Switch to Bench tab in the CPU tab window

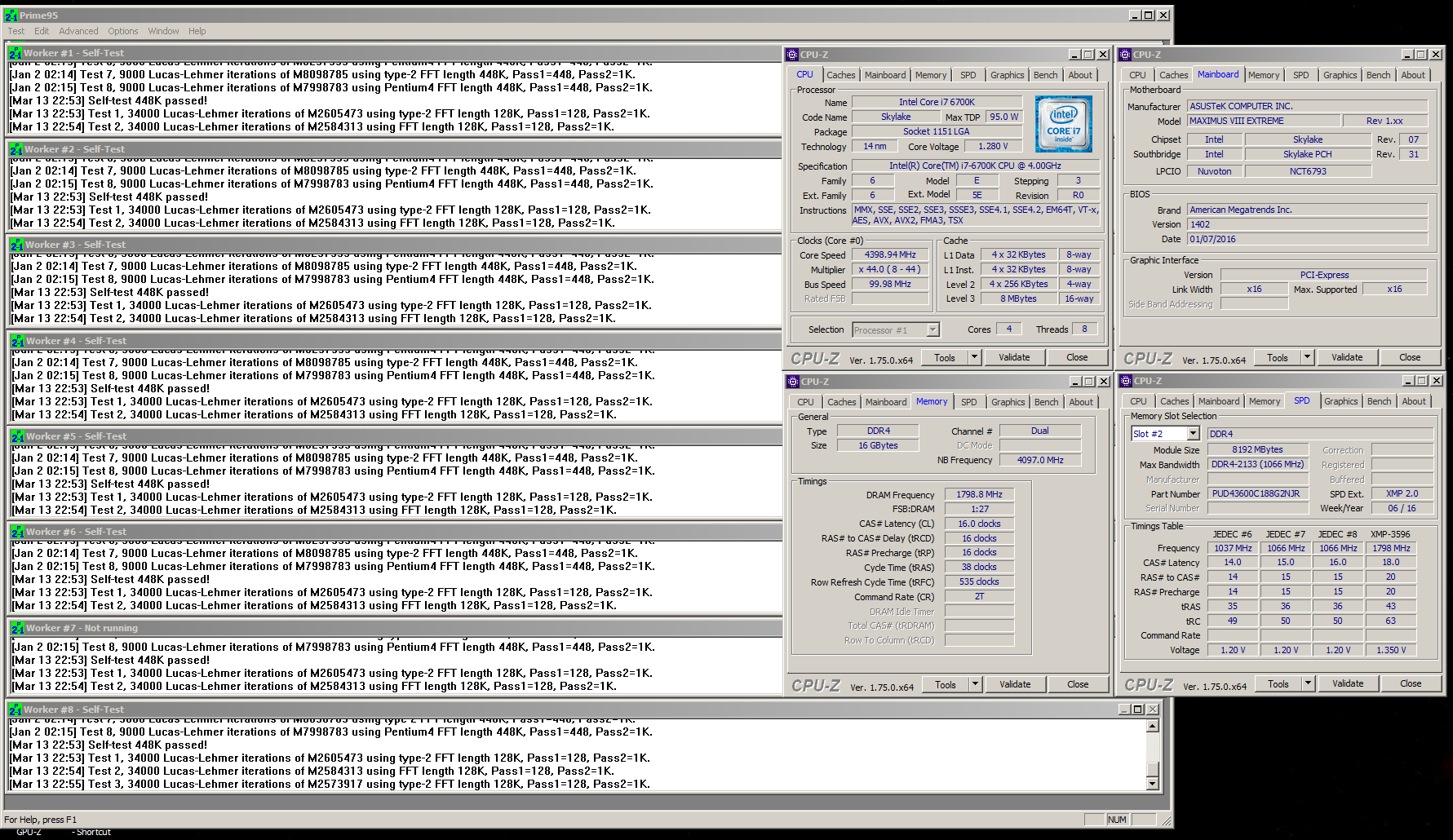tap(1045, 75)
